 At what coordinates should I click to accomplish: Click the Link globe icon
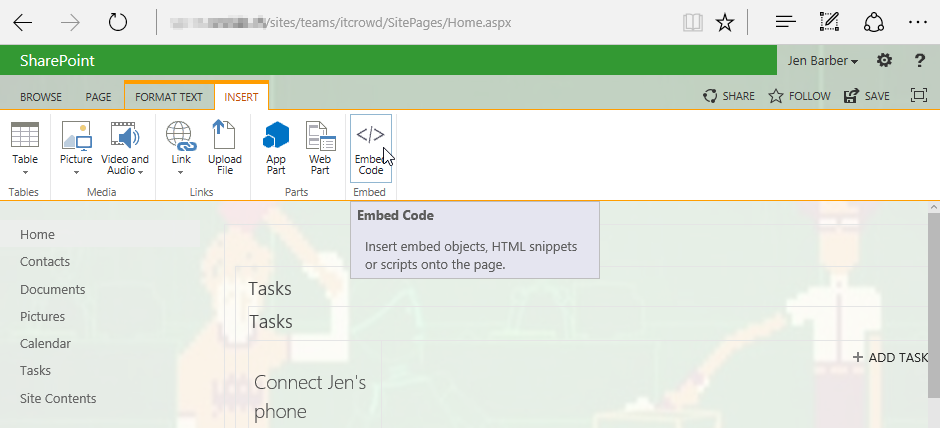(180, 135)
